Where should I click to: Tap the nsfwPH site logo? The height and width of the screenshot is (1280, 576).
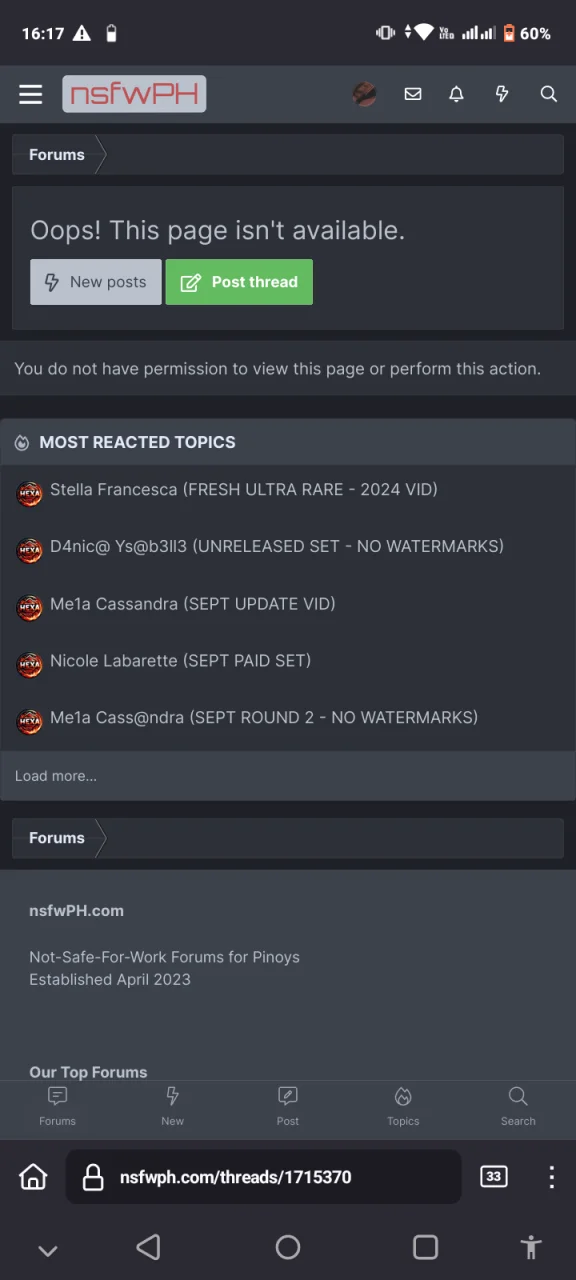[134, 94]
